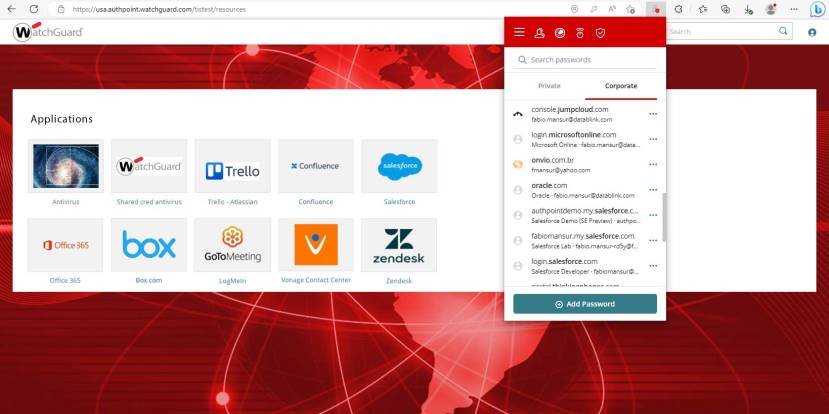Image resolution: width=829 pixels, height=414 pixels.
Task: Open the Vonage Contact Center tile
Action: click(x=316, y=245)
